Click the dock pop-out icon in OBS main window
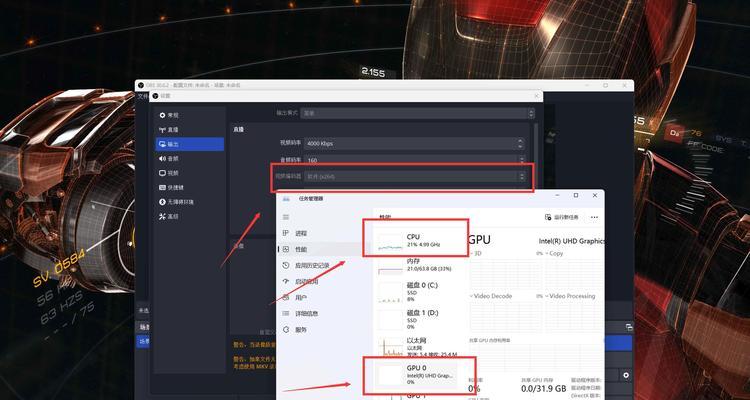Viewport: 750px width, 400px height. (629, 327)
